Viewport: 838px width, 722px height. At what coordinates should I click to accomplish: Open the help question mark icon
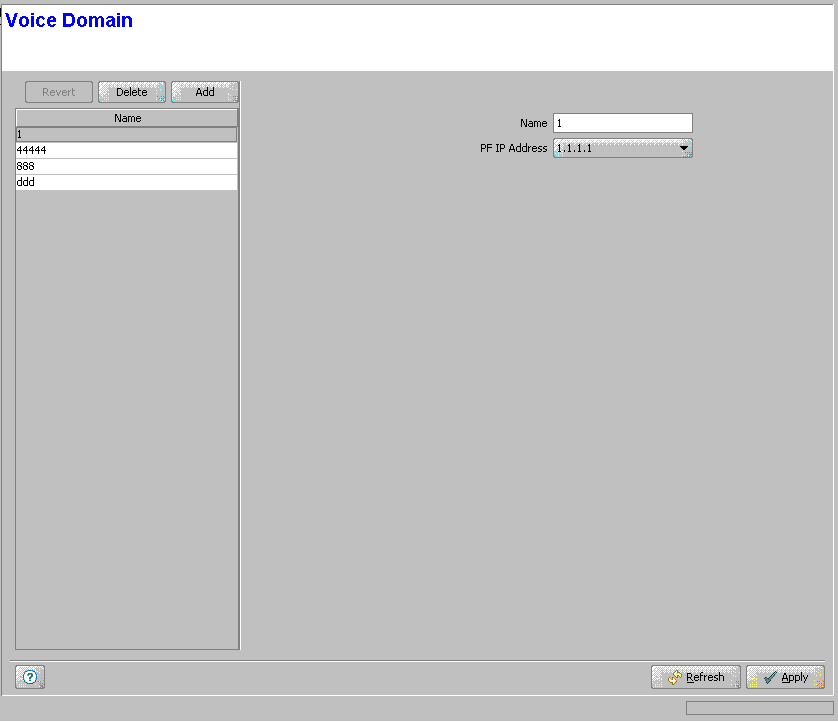tap(30, 678)
